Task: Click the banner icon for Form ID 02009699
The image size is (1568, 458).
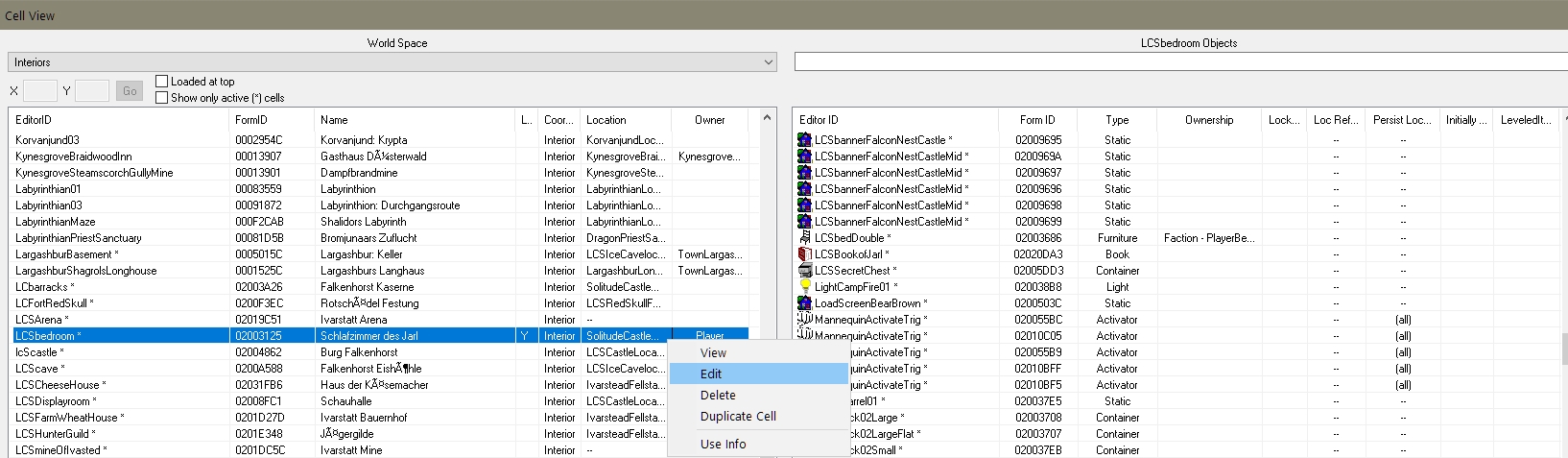Action: (x=804, y=222)
